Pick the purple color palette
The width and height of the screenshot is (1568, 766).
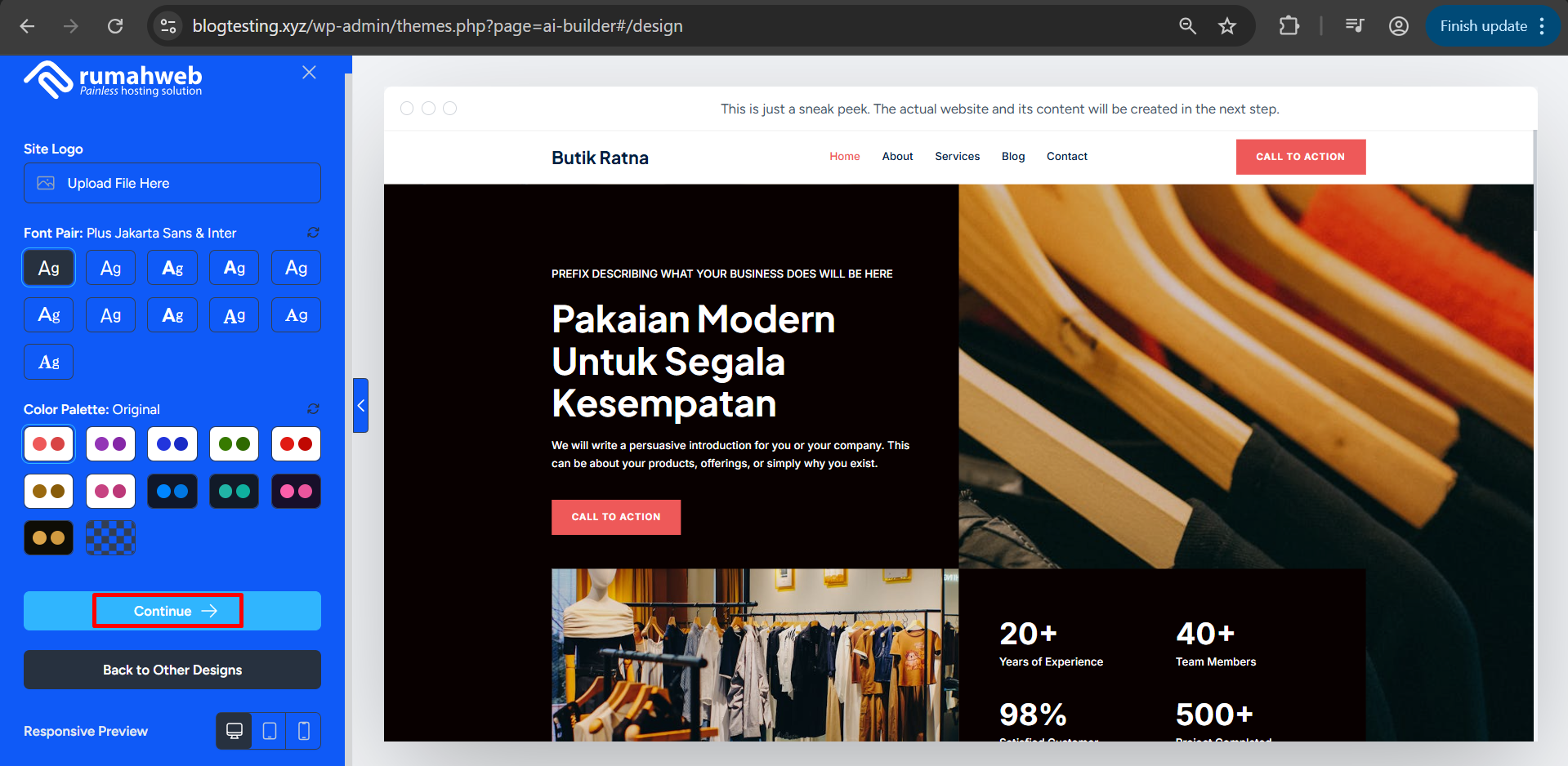(110, 444)
